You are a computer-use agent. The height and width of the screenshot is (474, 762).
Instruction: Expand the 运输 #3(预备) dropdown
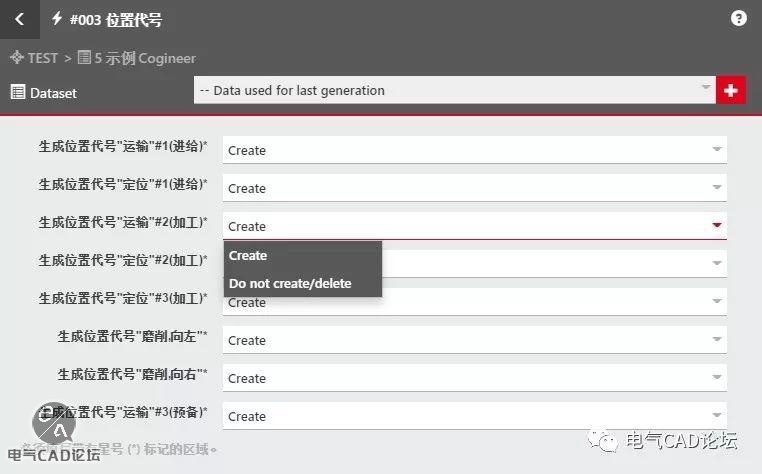[x=474, y=416]
